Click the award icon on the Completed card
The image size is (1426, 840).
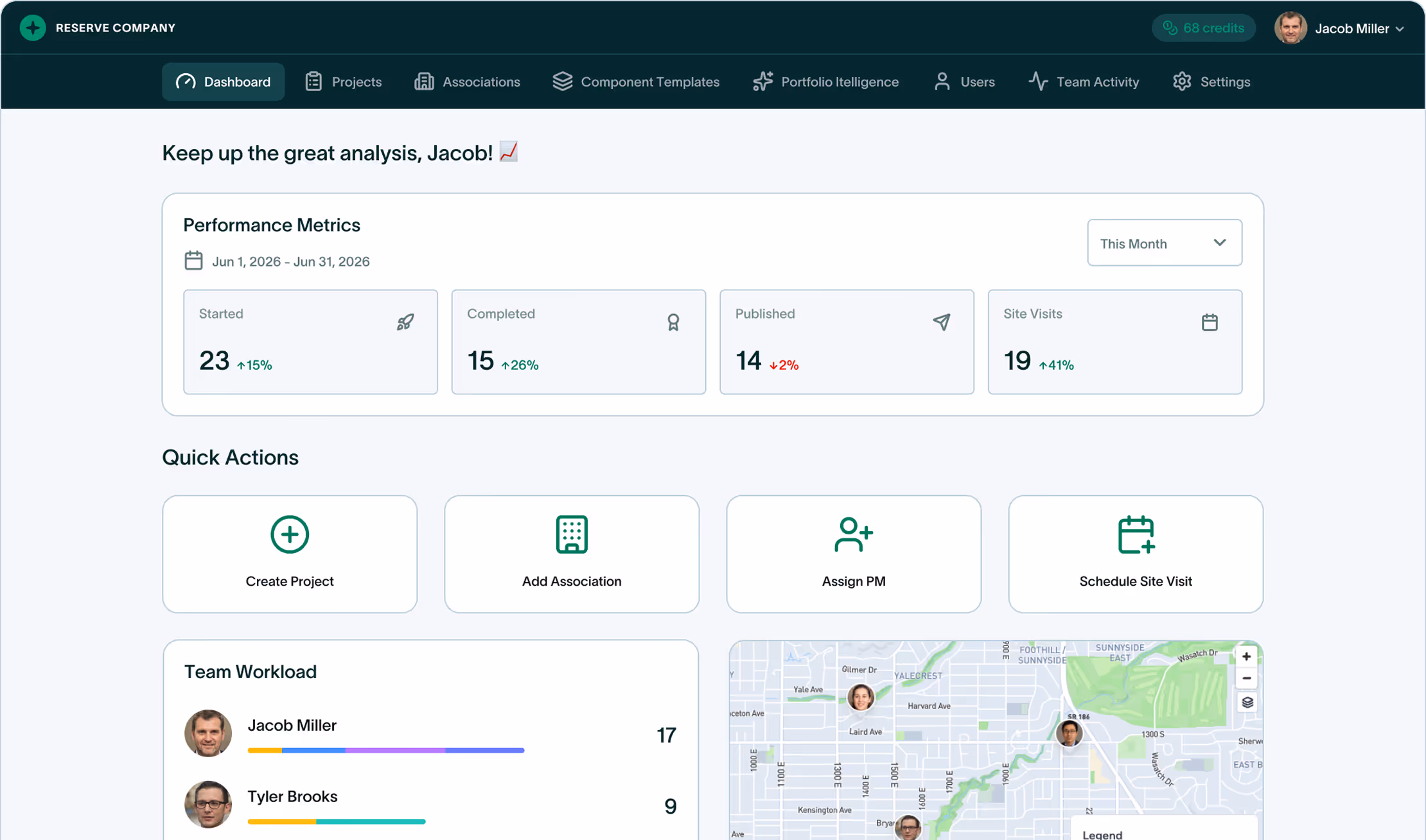click(x=673, y=322)
